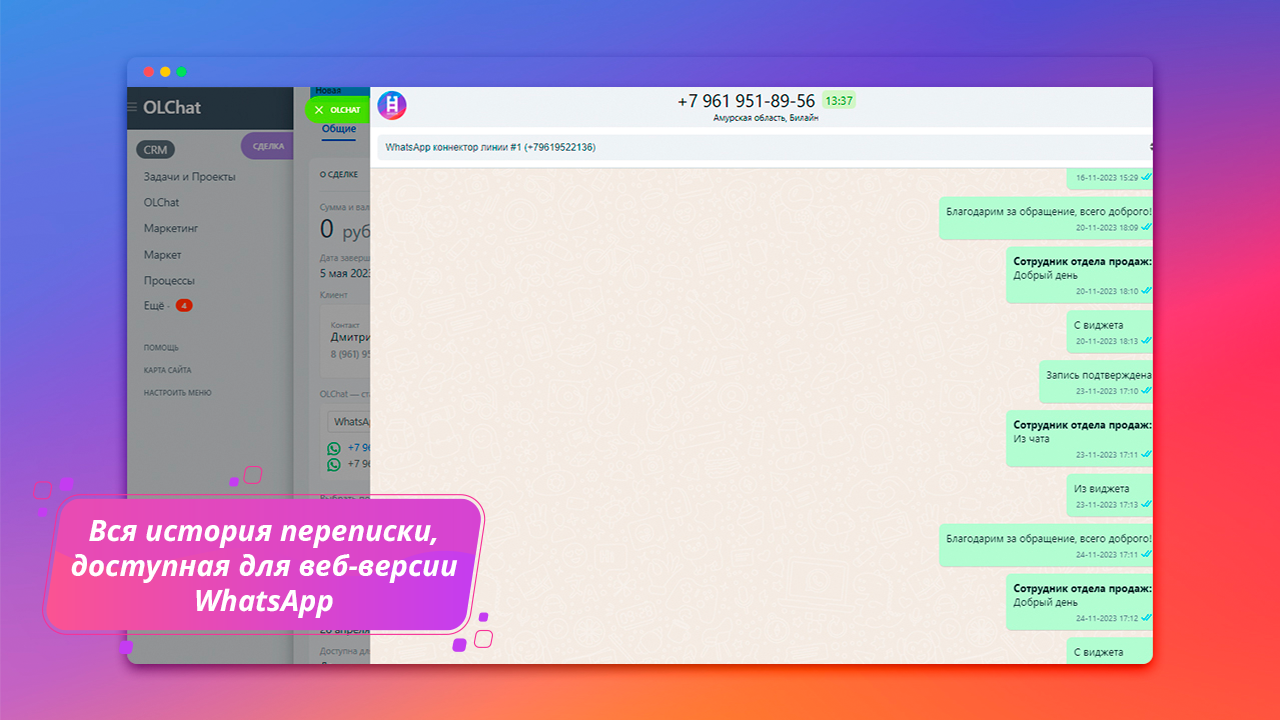Click the OLChat logo in the sidebar header
Viewport: 1280px width, 720px height.
172,107
